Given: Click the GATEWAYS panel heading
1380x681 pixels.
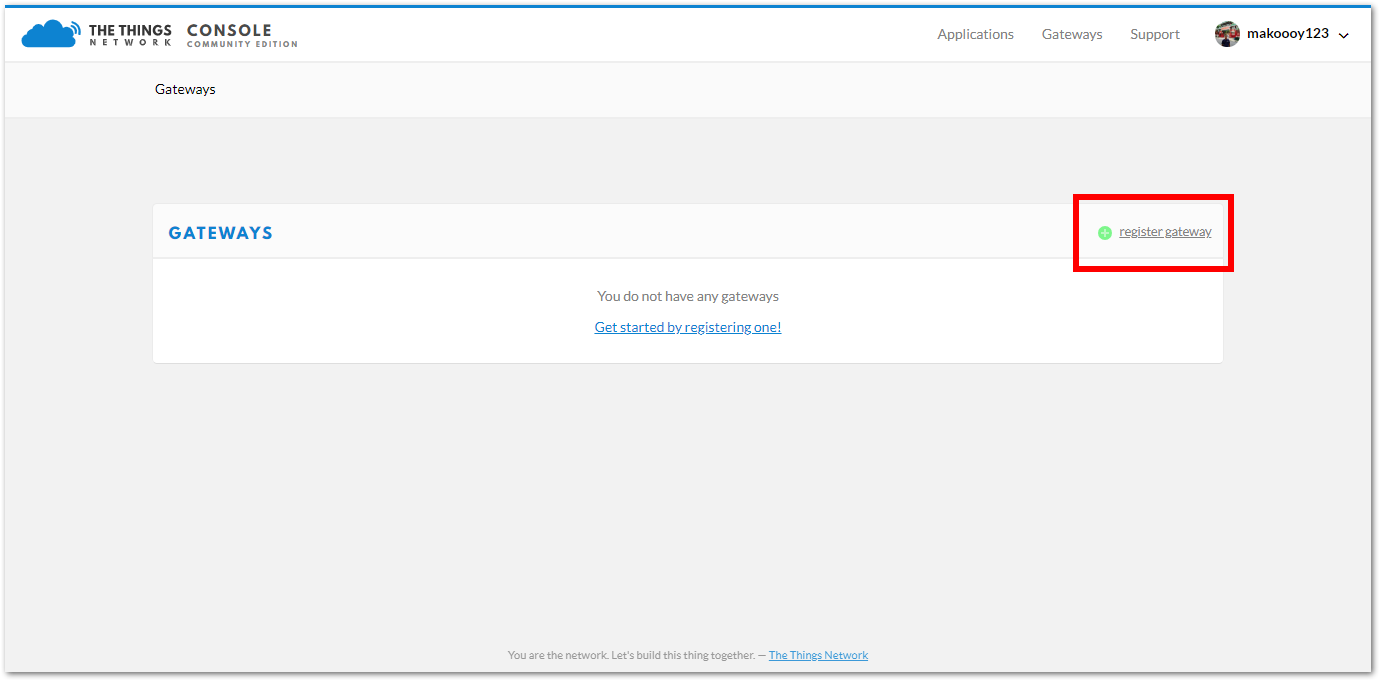Looking at the screenshot, I should coord(221,233).
